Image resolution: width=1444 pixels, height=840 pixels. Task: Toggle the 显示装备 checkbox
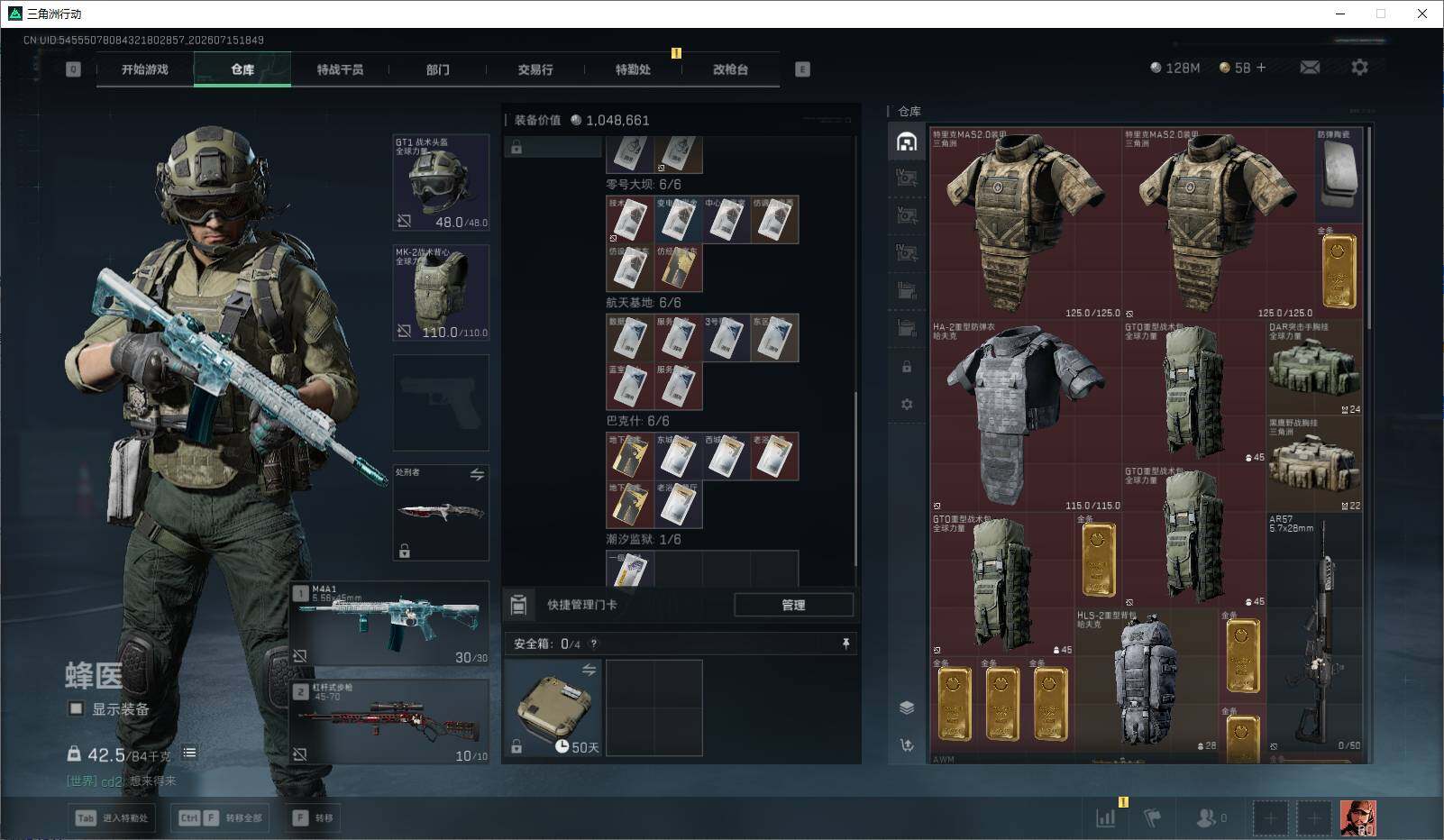[x=77, y=709]
